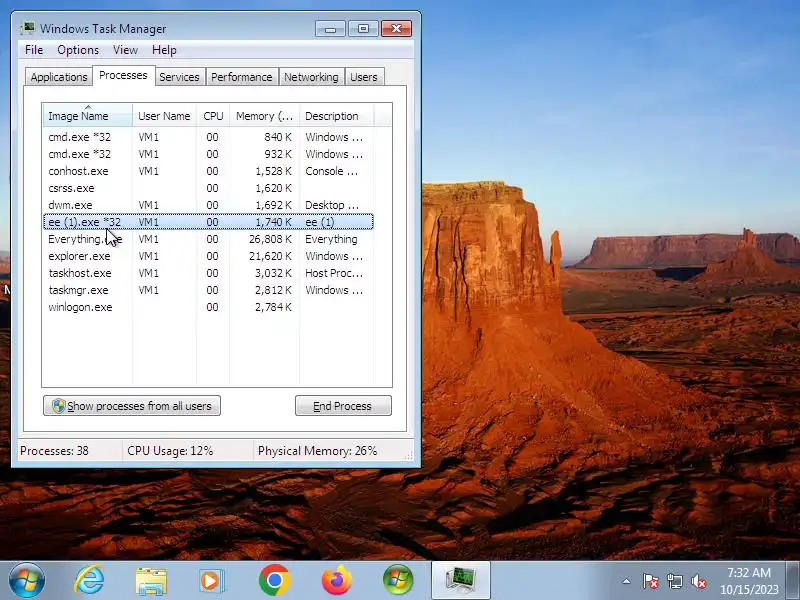Switch to the Performance tab
Image resolution: width=800 pixels, height=600 pixels.
[x=242, y=77]
